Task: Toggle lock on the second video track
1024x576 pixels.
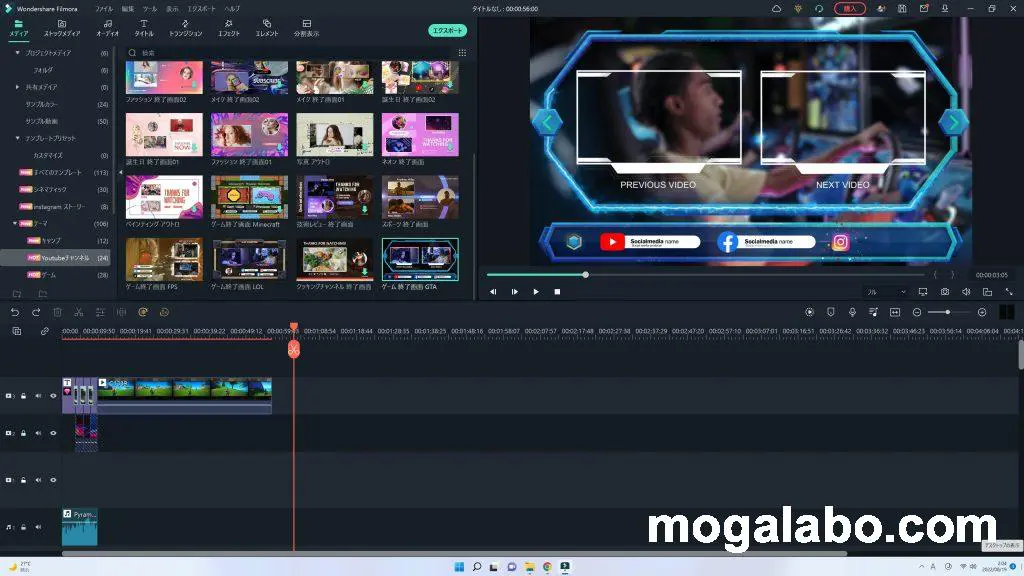Action: [23, 433]
